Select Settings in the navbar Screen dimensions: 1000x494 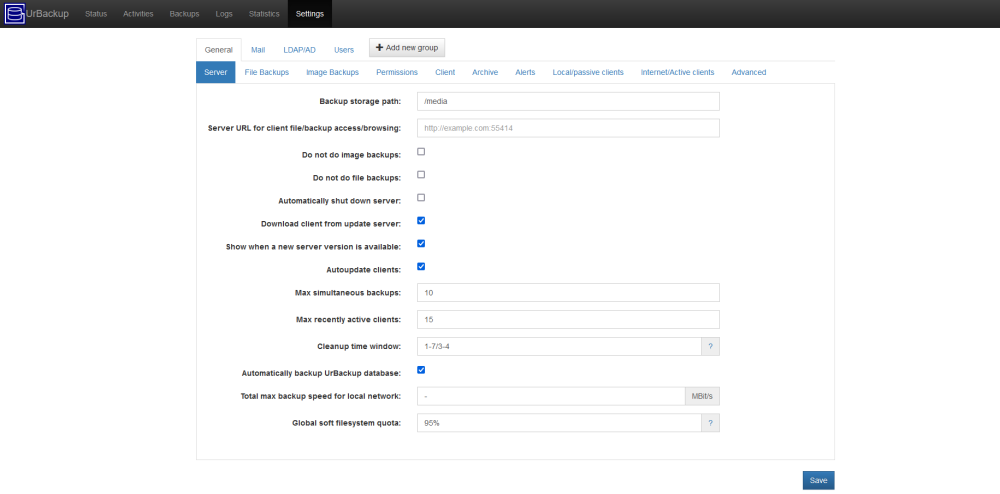pyautogui.click(x=310, y=14)
